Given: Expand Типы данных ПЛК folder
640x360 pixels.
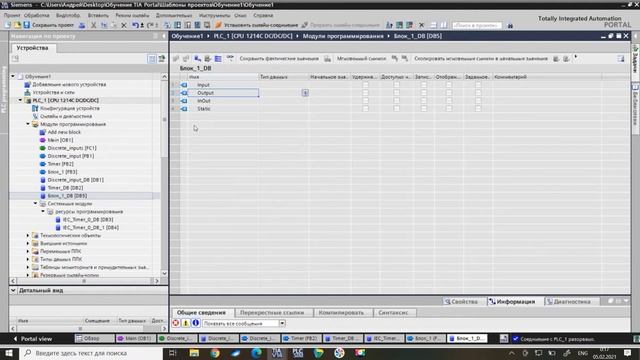Looking at the screenshot, I should pyautogui.click(x=28, y=259).
